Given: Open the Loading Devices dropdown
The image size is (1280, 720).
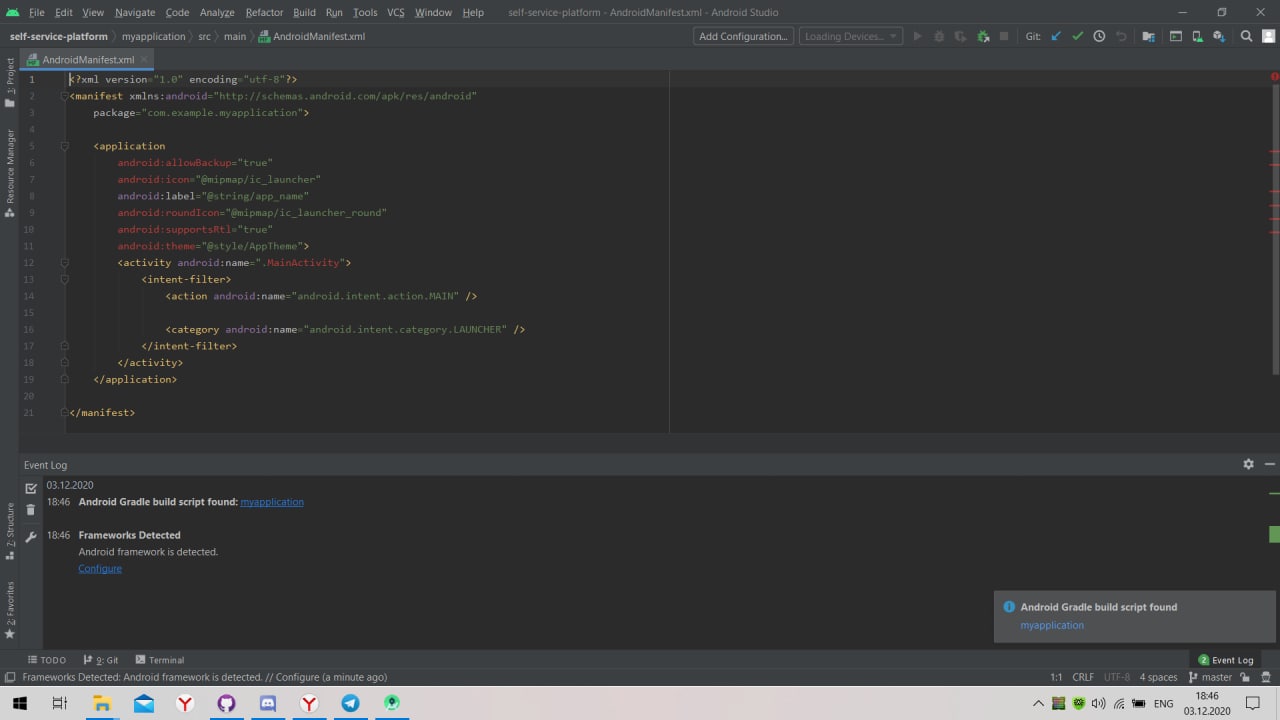Looking at the screenshot, I should pos(850,36).
